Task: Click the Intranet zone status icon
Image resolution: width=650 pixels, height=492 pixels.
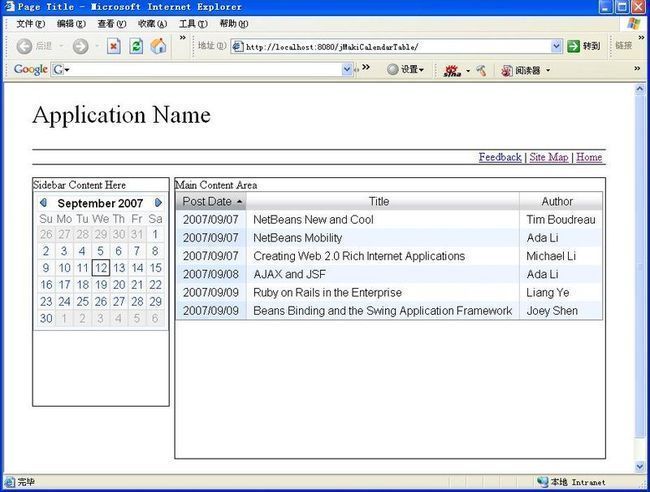Action: (542, 482)
